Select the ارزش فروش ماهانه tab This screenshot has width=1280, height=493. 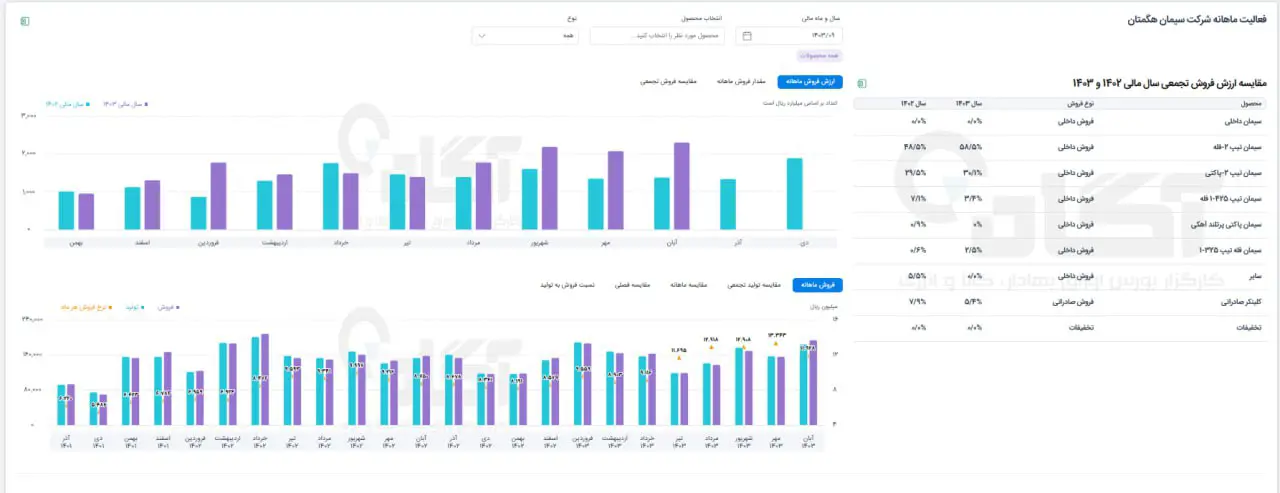point(810,81)
